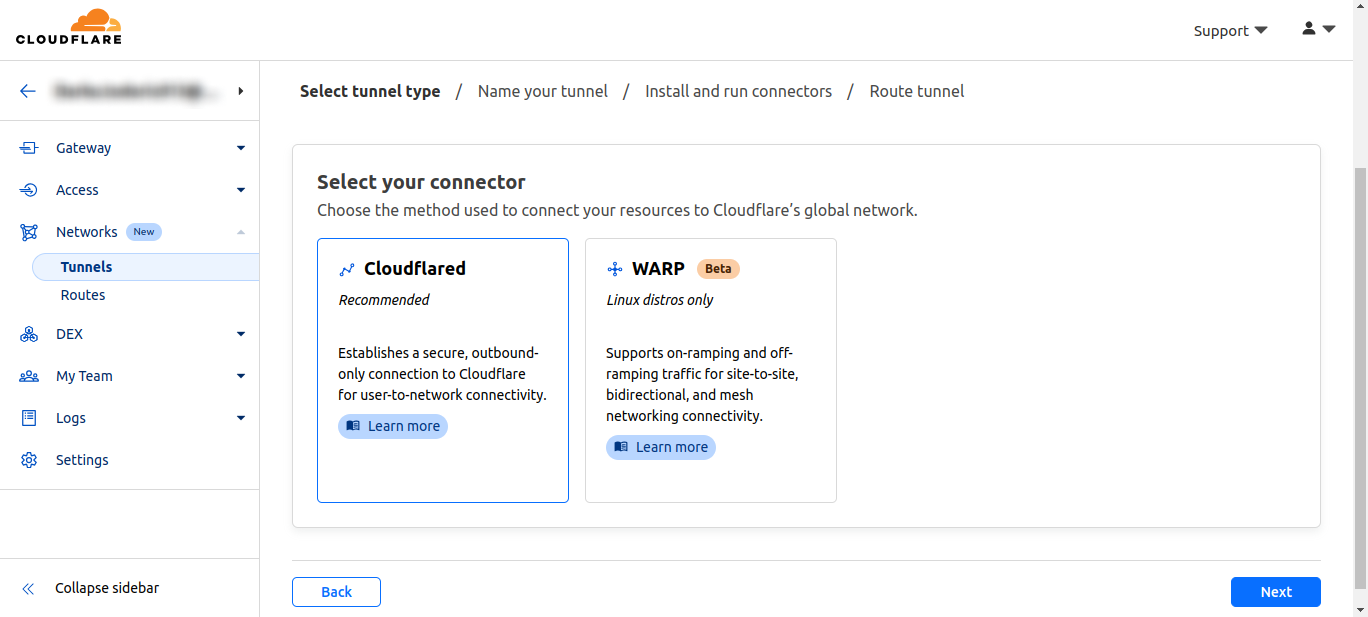Click the Networks sidebar icon

pyautogui.click(x=29, y=232)
